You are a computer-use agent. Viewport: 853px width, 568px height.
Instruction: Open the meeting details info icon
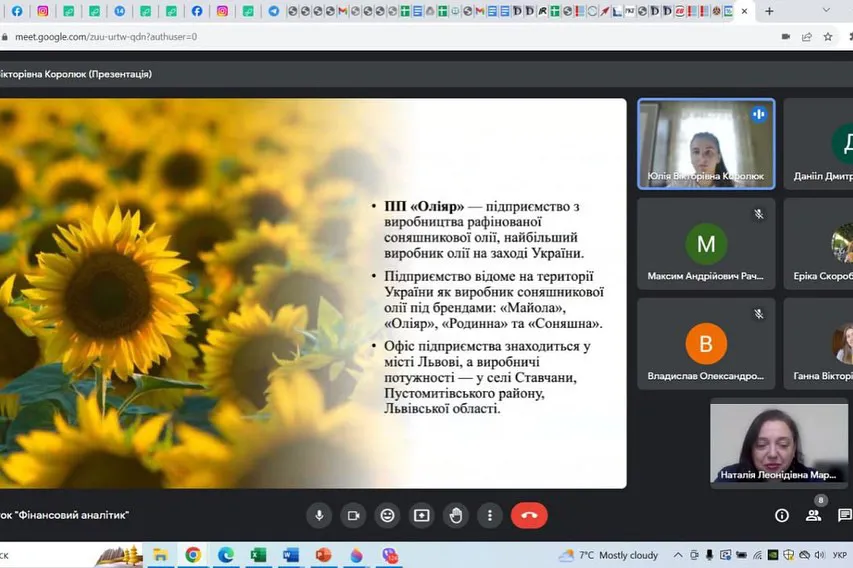(782, 515)
